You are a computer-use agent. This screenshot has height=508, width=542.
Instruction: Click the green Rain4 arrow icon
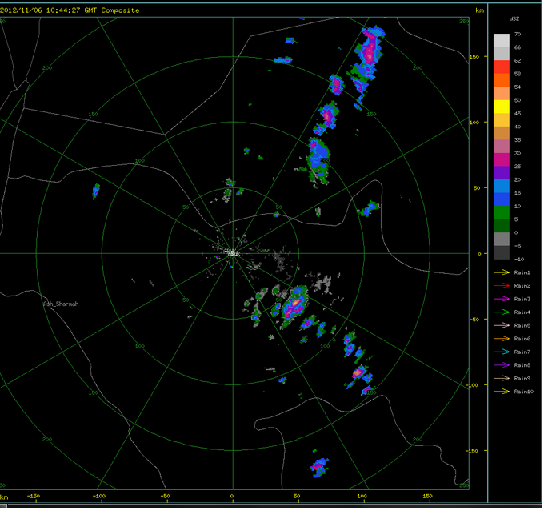502,312
